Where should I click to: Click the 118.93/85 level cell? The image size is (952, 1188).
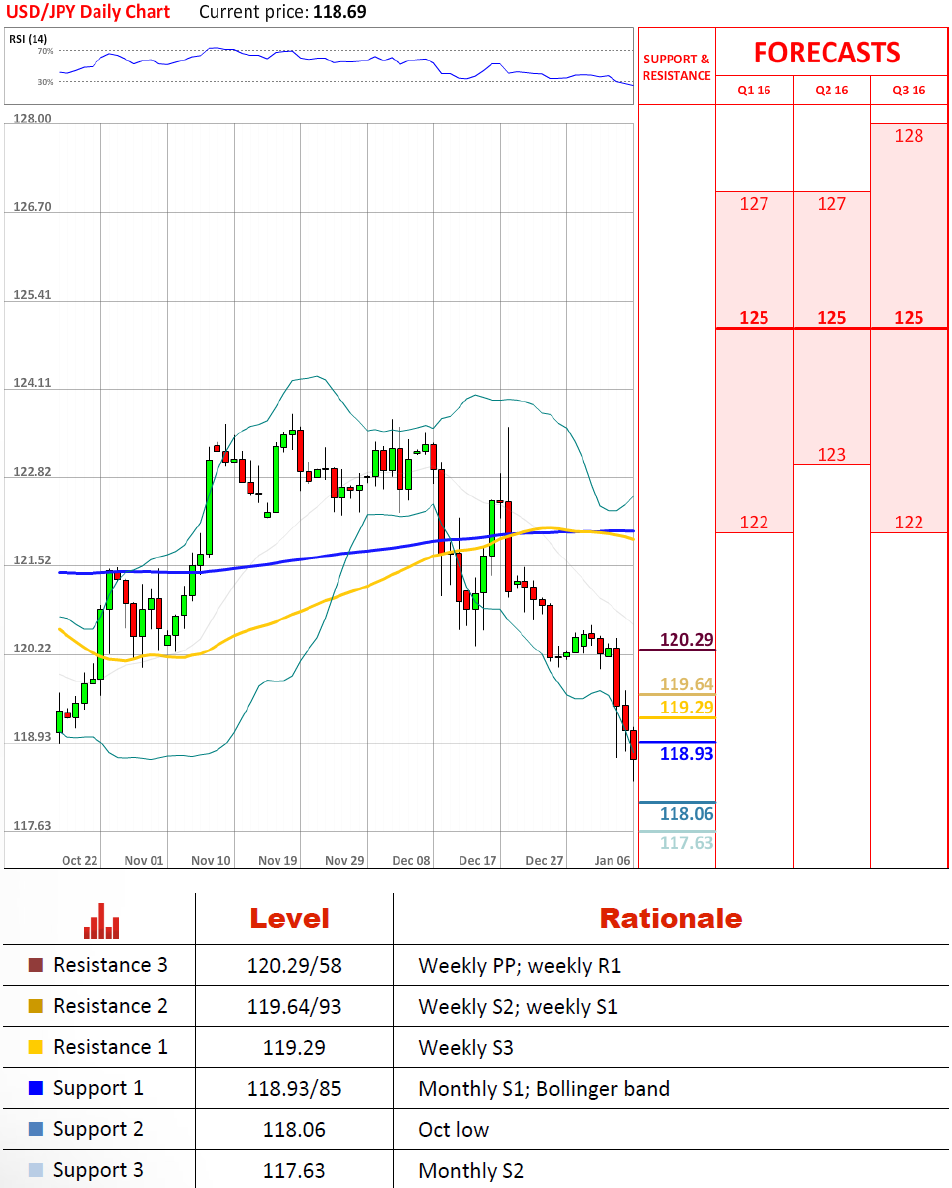(294, 1089)
